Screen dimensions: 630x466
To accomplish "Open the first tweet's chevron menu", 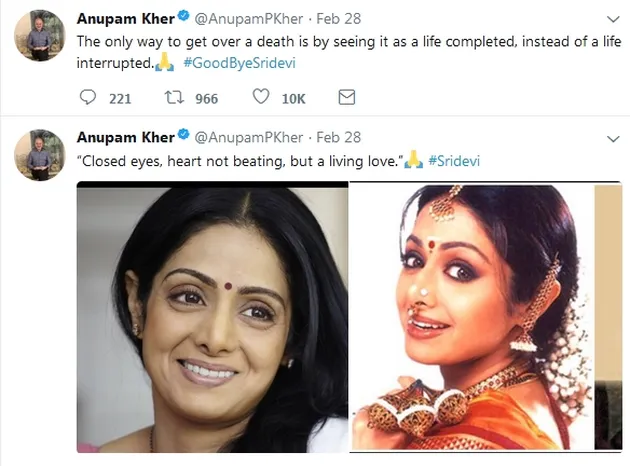I will tap(612, 19).
